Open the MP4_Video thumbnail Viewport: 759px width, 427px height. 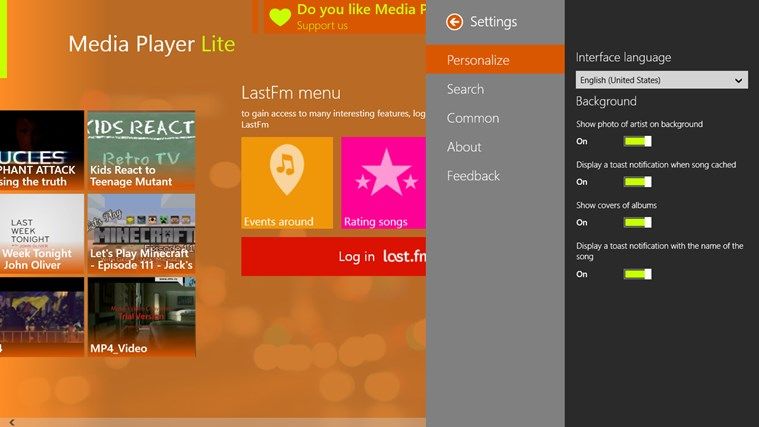pos(141,317)
